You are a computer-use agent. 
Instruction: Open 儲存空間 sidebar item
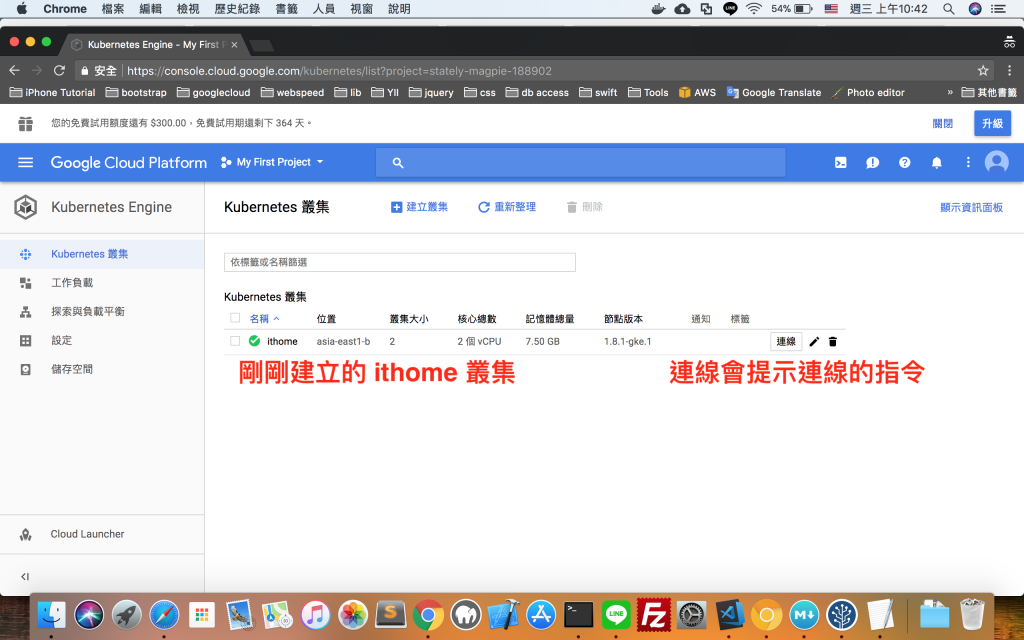(x=102, y=369)
